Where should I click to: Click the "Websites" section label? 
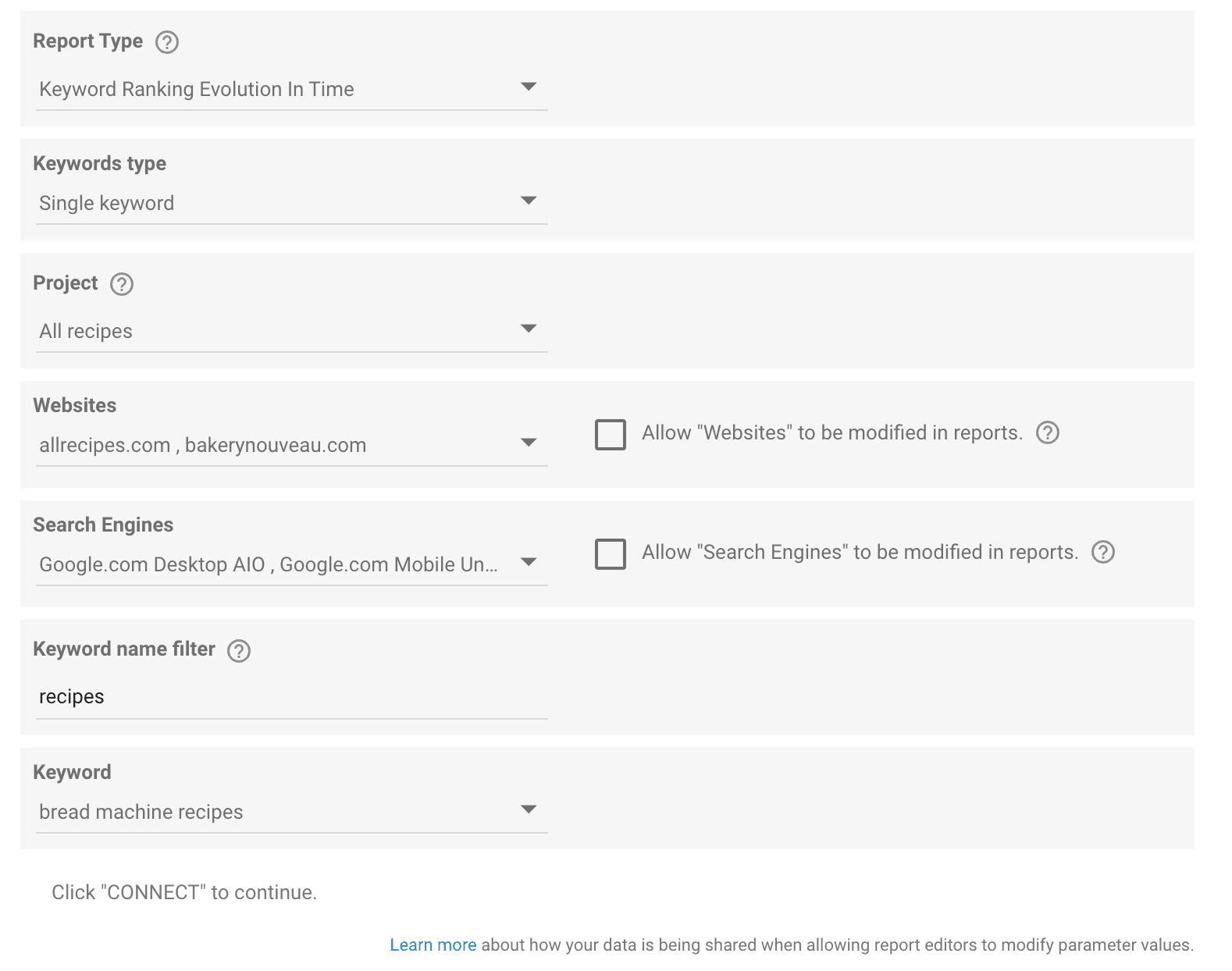[x=75, y=405]
